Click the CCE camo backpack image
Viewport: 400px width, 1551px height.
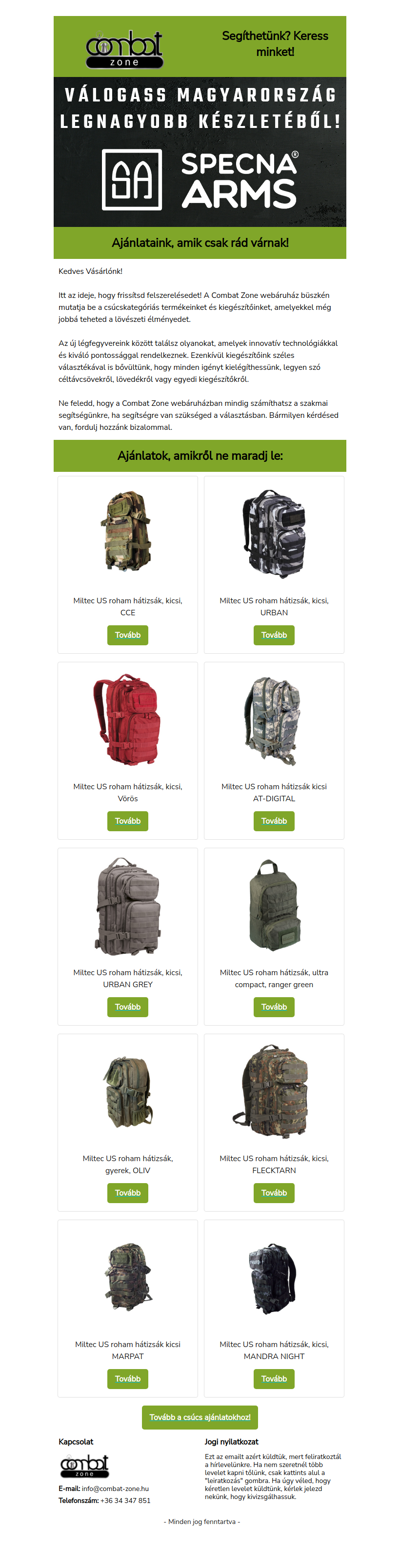[x=127, y=532]
